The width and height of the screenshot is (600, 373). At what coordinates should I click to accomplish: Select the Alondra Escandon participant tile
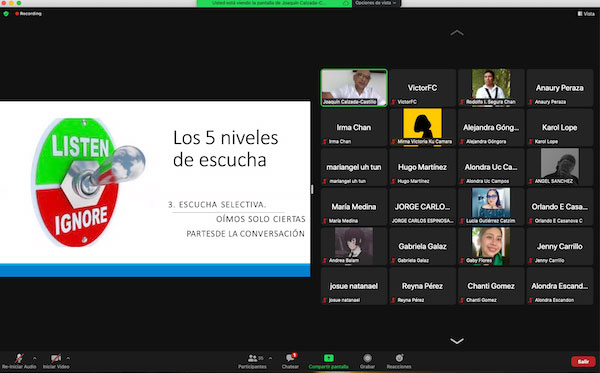[x=560, y=286]
